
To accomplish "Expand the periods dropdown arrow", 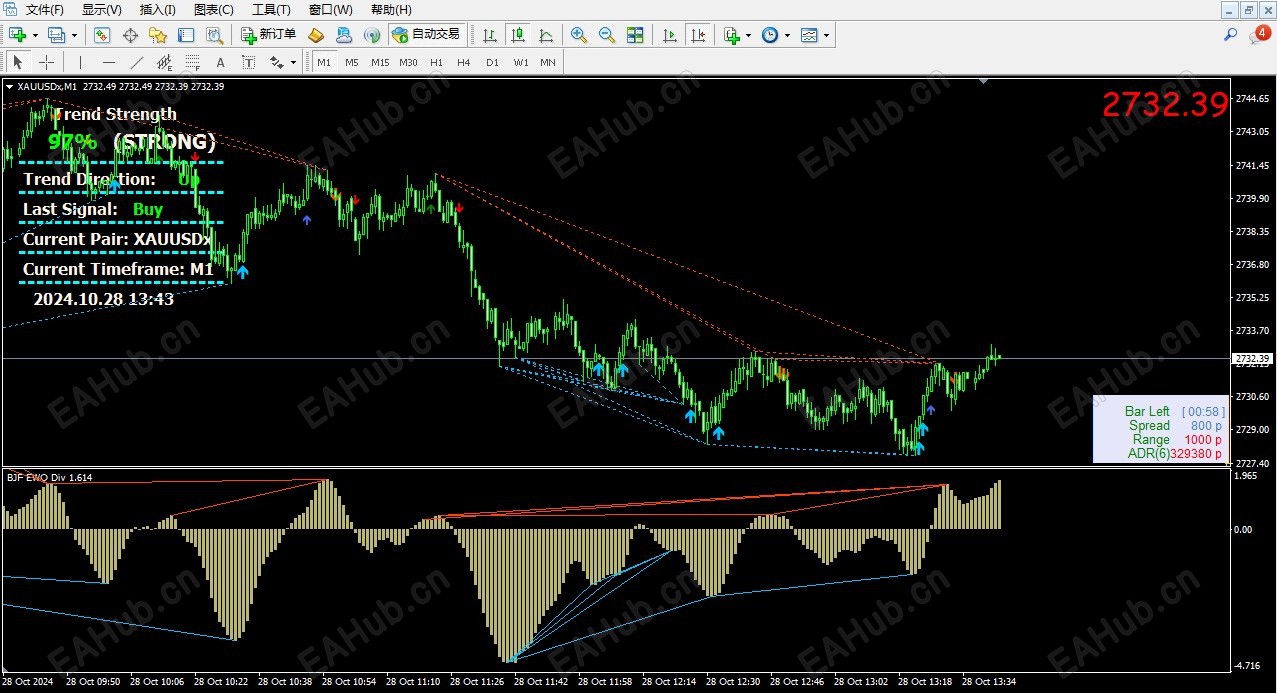I will tap(787, 35).
